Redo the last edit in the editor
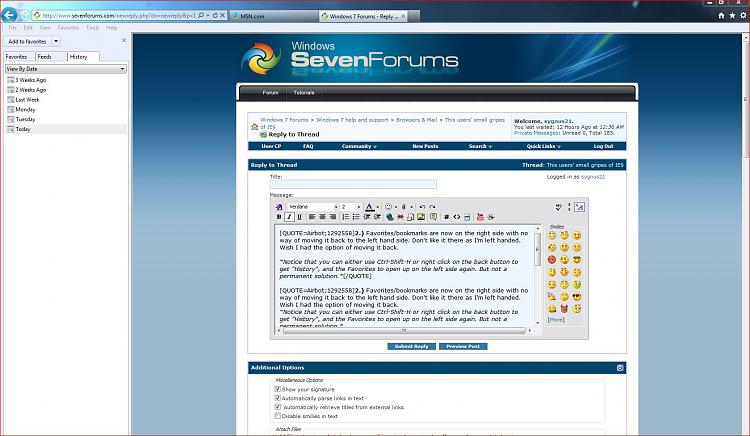 coord(432,207)
